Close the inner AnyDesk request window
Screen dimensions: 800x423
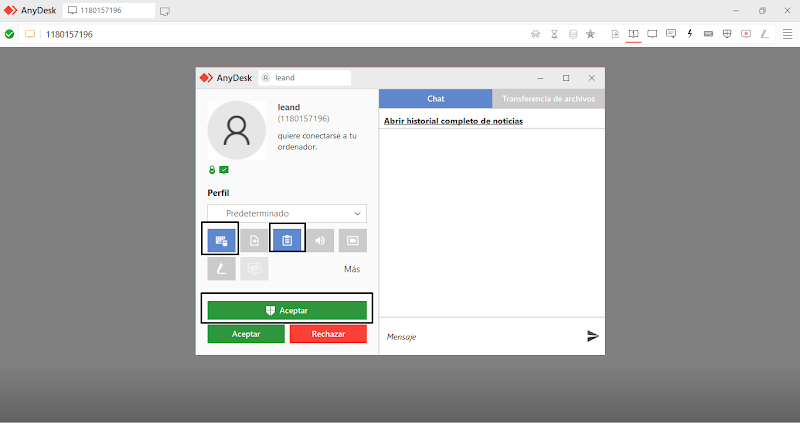(591, 78)
